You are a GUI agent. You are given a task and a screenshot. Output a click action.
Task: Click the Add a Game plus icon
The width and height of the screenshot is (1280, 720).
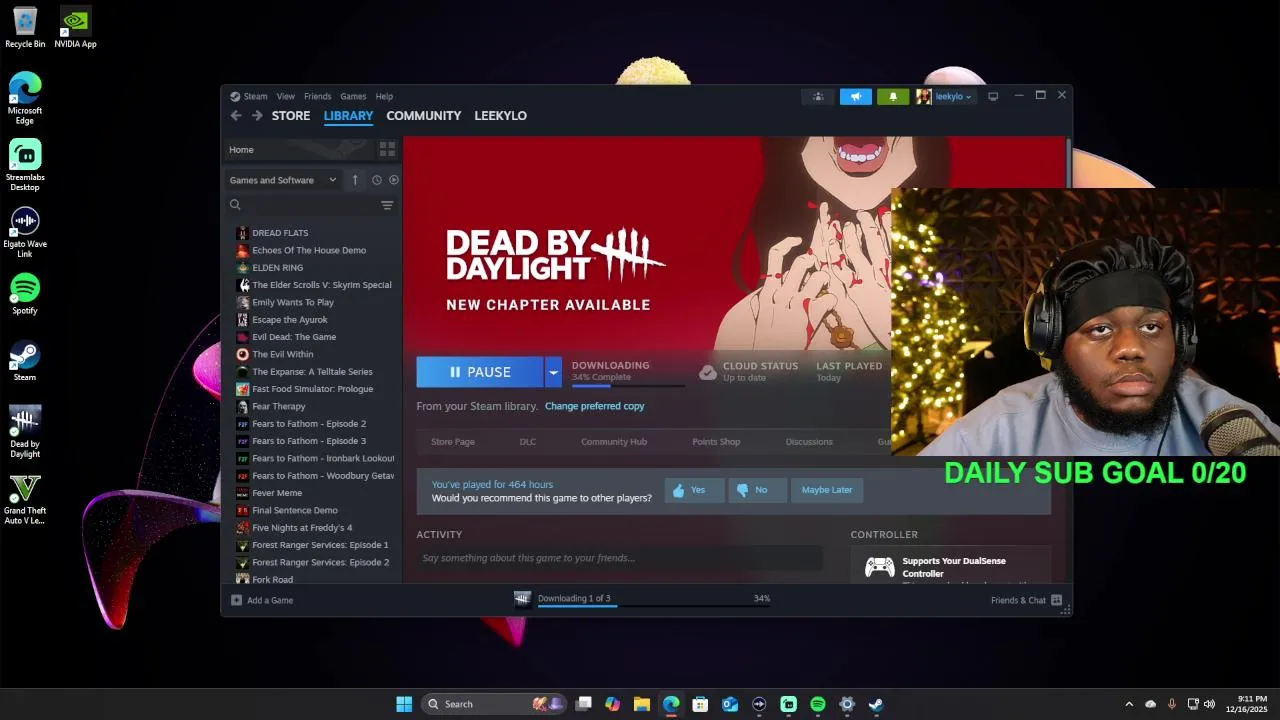coord(236,600)
